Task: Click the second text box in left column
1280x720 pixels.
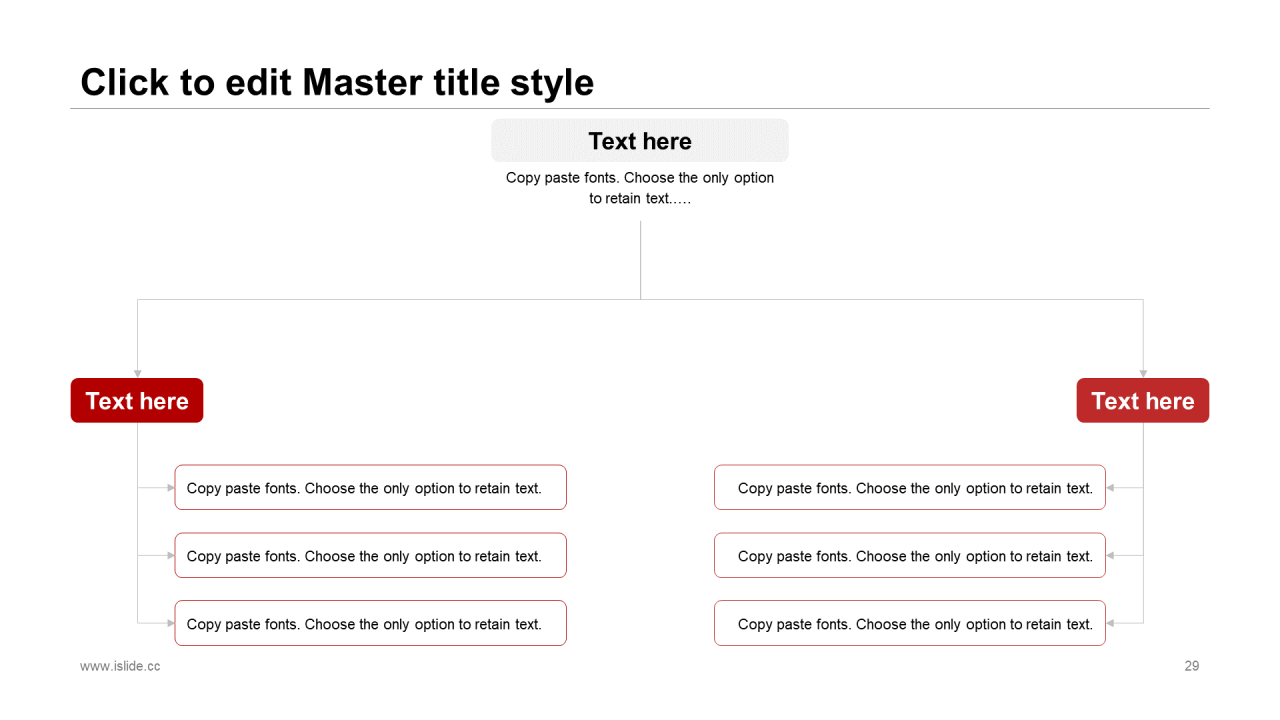Action: click(370, 556)
